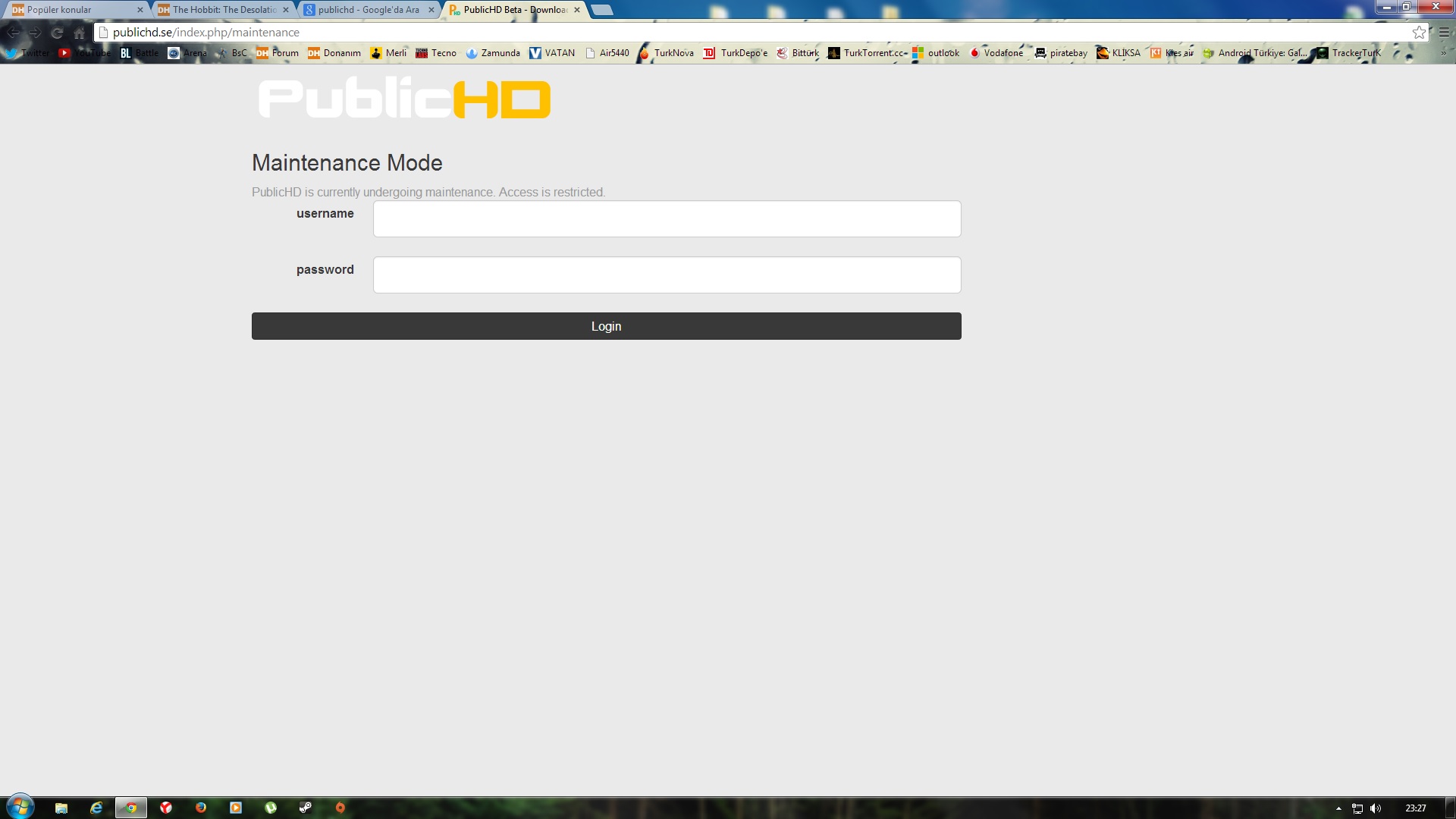Click the Login button
This screenshot has height=819, width=1456.
coord(606,326)
